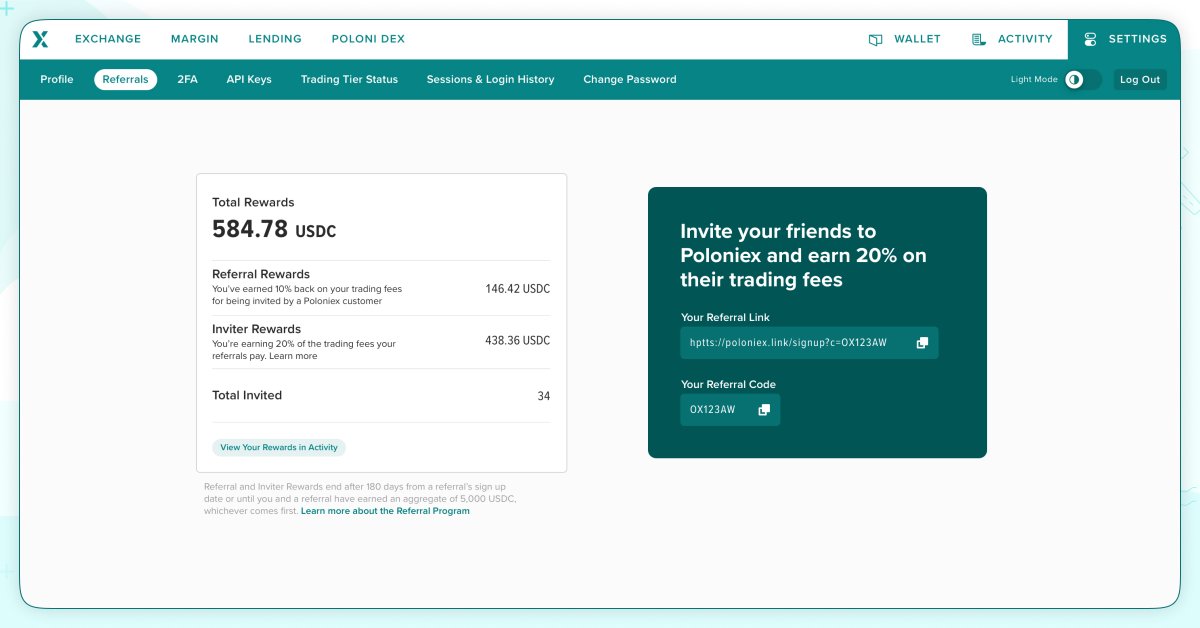Click the Wallet icon in the top bar
This screenshot has width=1200, height=628.
click(876, 40)
